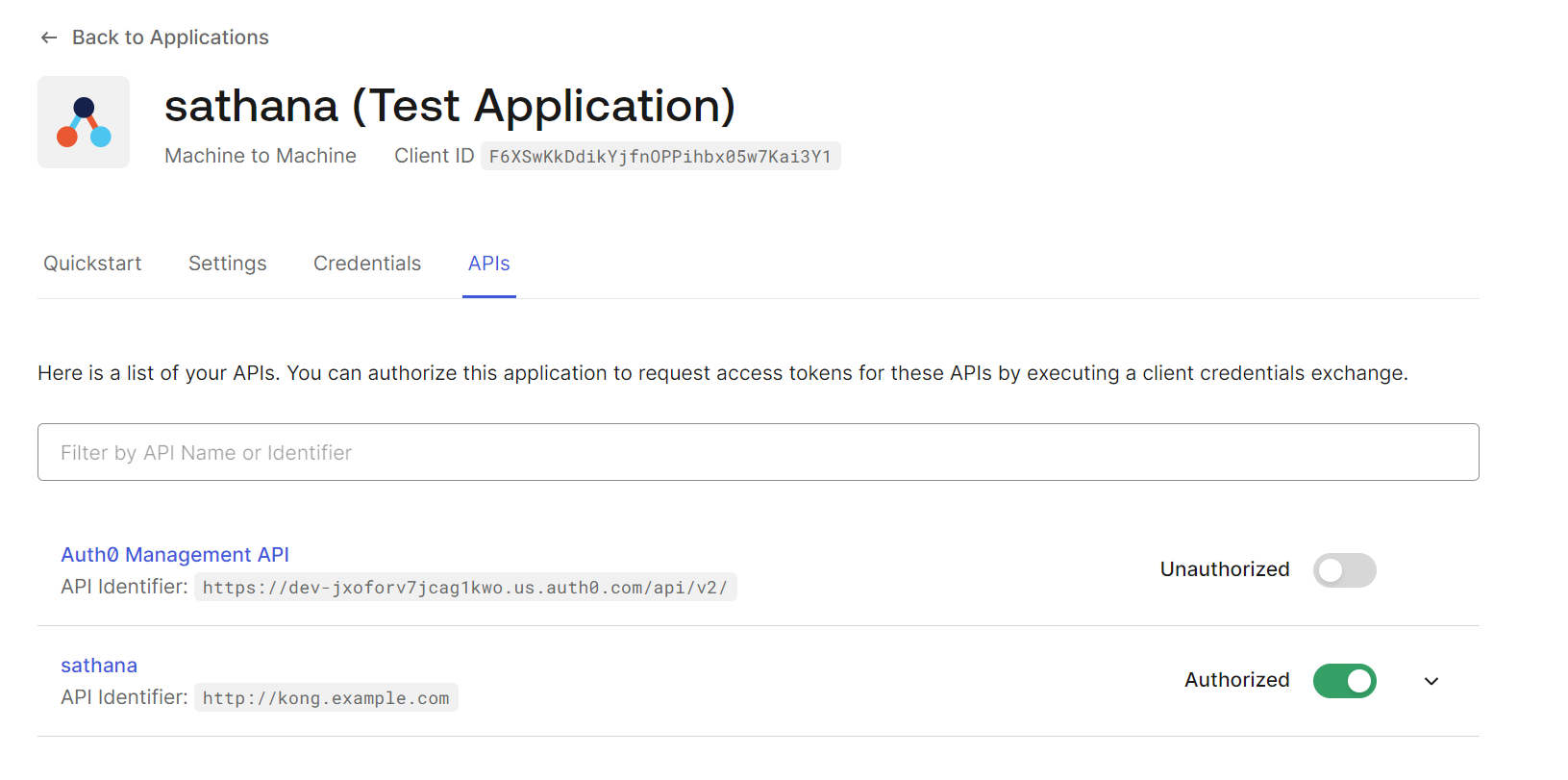Click the Unauthorized status label
The image size is (1568, 780).
(1225, 569)
